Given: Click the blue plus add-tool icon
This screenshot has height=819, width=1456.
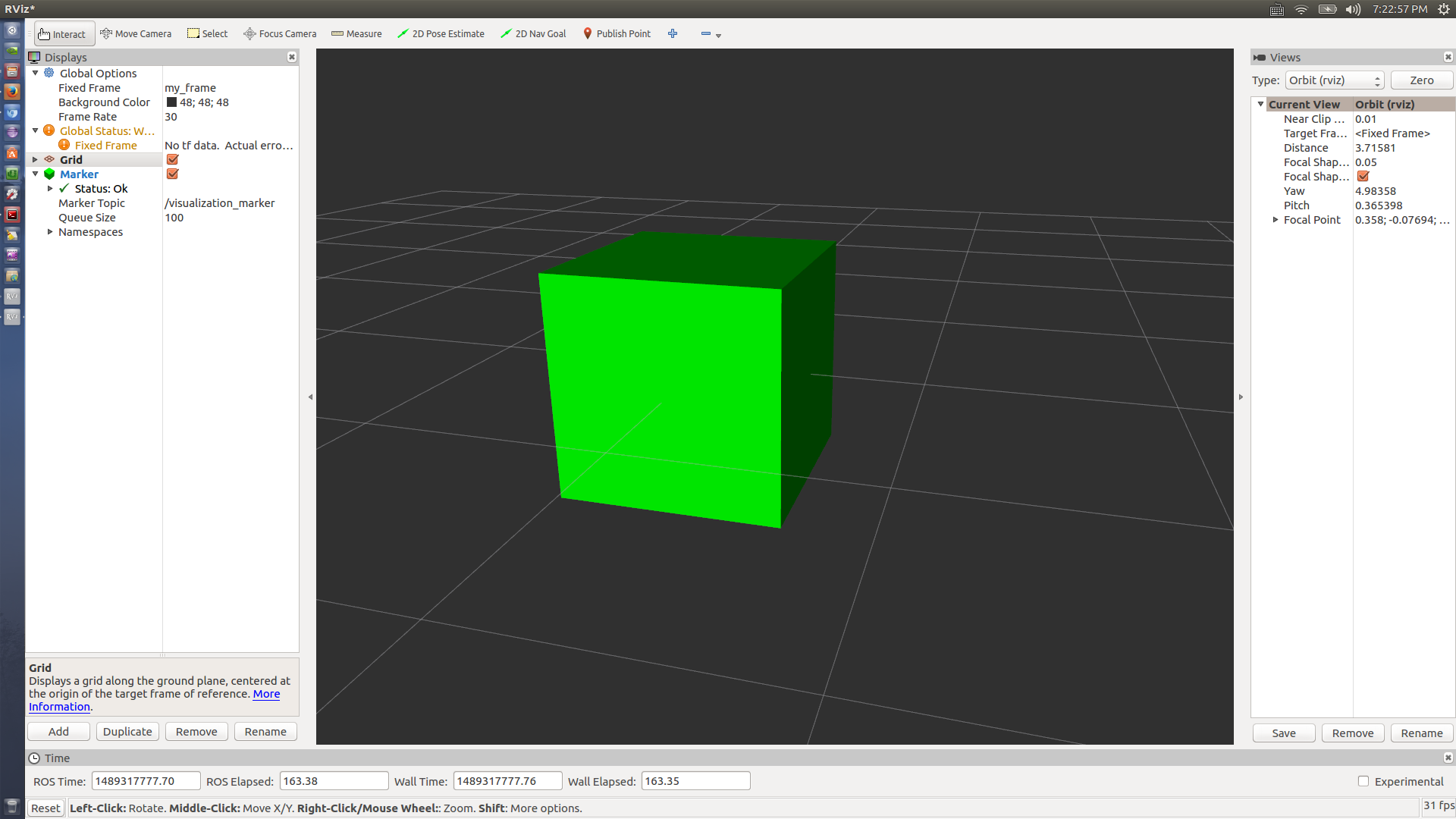Looking at the screenshot, I should tap(673, 33).
